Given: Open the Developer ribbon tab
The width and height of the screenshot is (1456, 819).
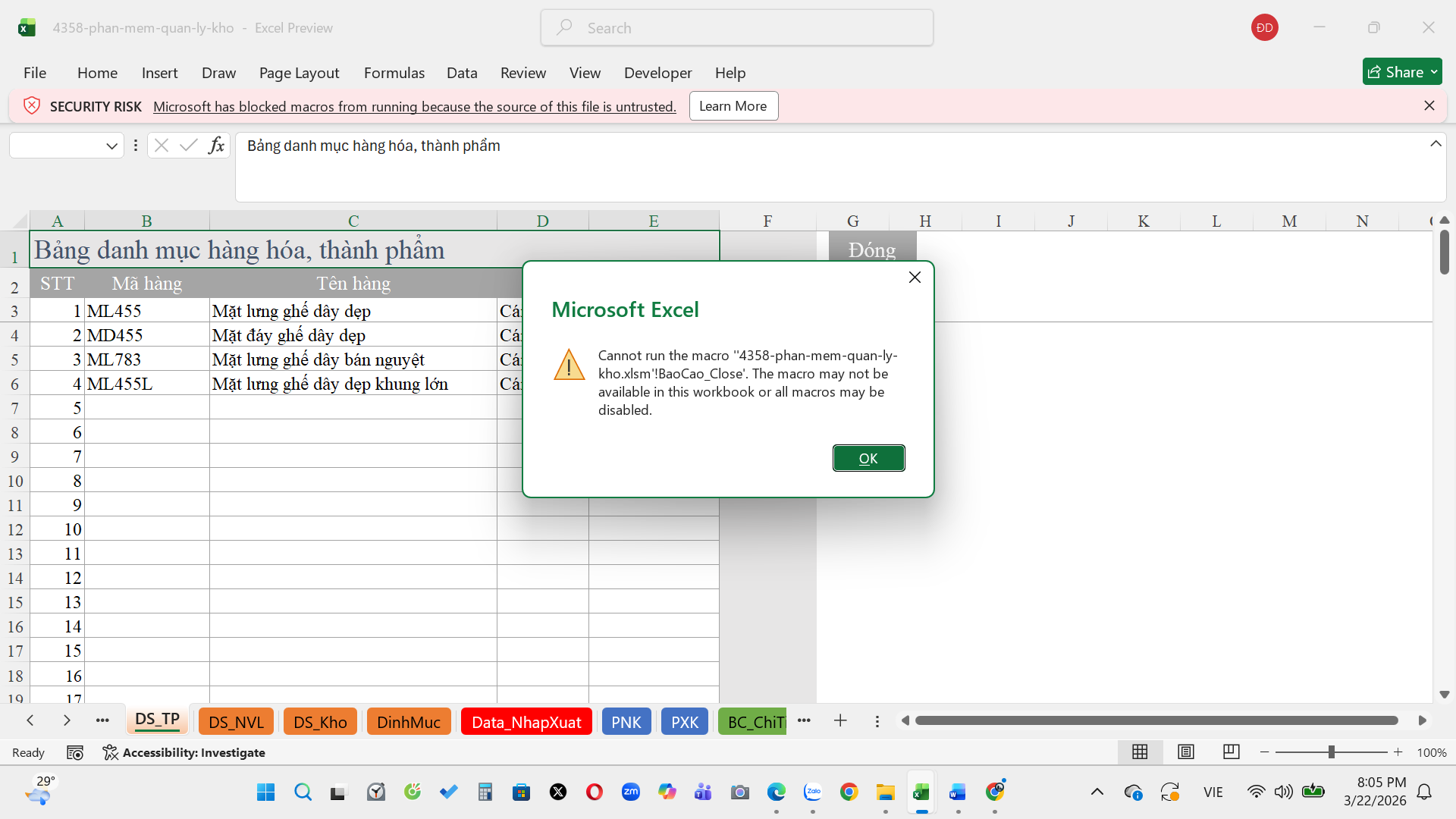Looking at the screenshot, I should click(657, 73).
